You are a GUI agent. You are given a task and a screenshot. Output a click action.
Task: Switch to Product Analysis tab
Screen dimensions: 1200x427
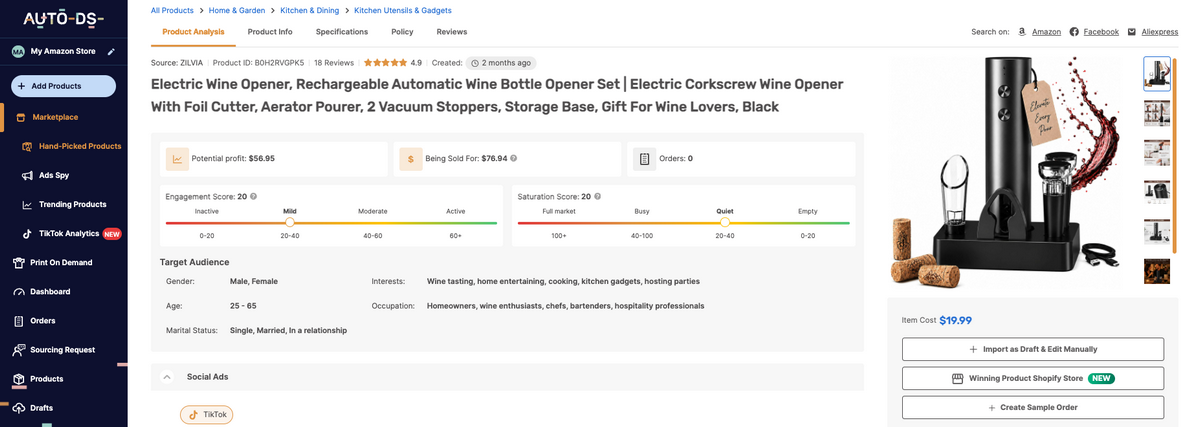tap(193, 32)
